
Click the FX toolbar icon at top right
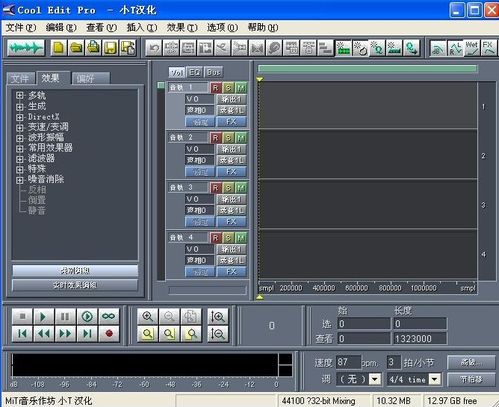489,48
